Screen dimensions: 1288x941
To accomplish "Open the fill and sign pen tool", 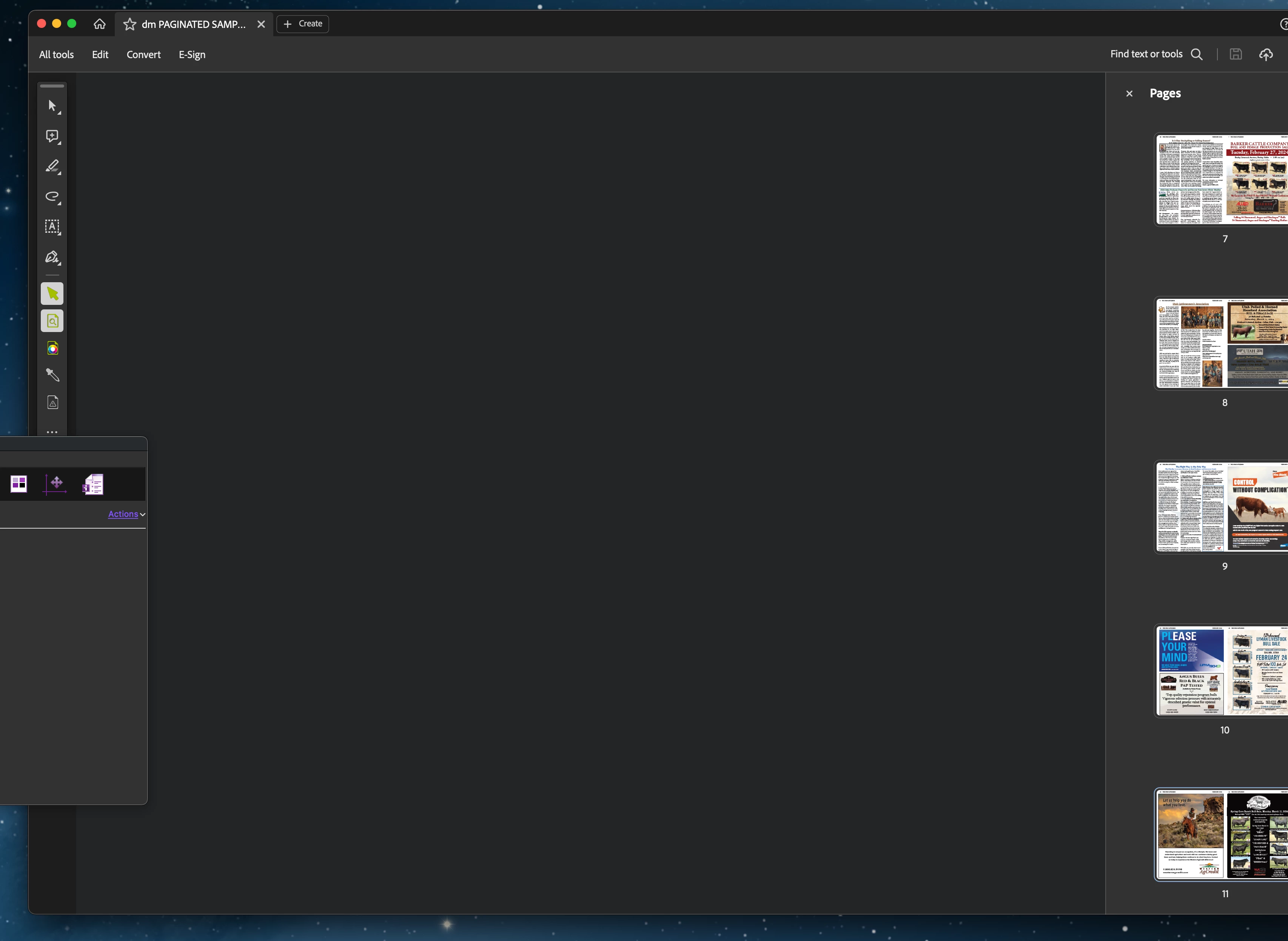I will [52, 257].
